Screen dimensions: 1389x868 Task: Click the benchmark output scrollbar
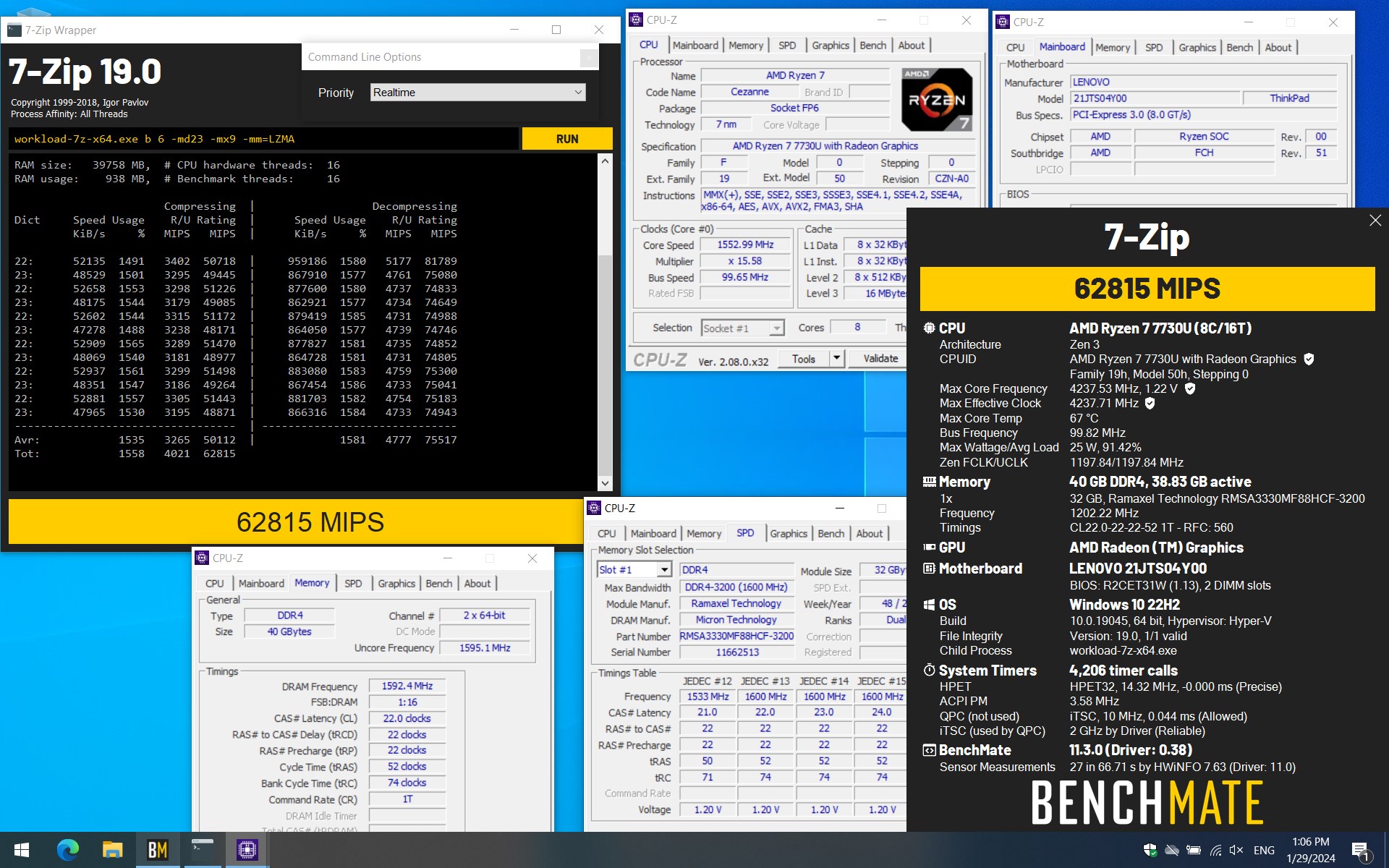[605, 323]
